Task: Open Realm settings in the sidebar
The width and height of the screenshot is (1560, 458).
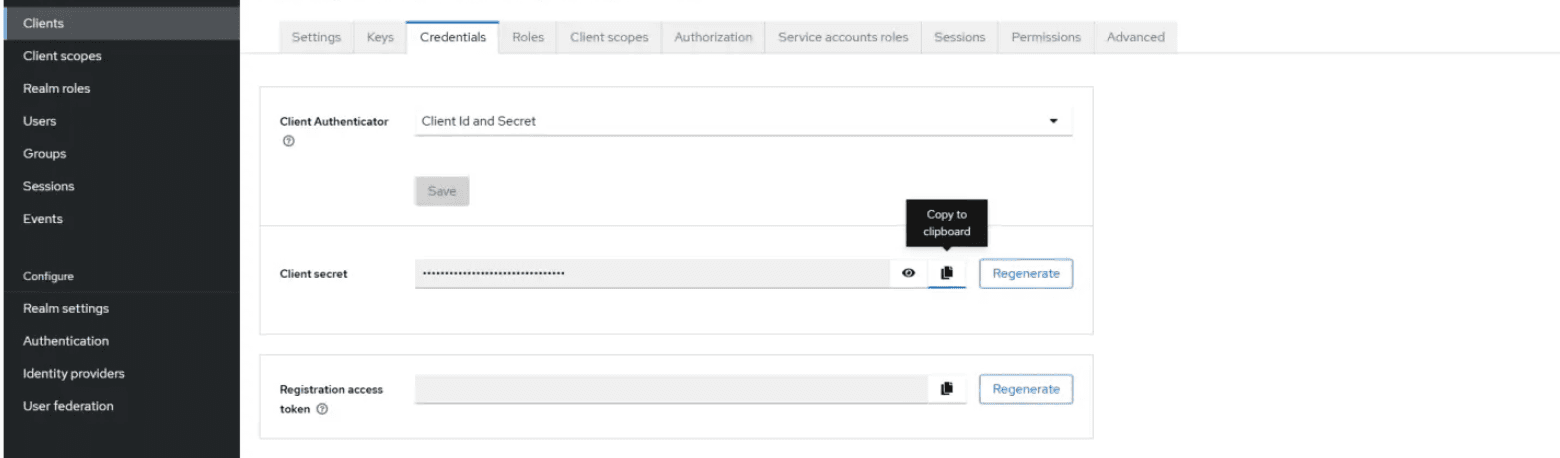Action: coord(122,308)
